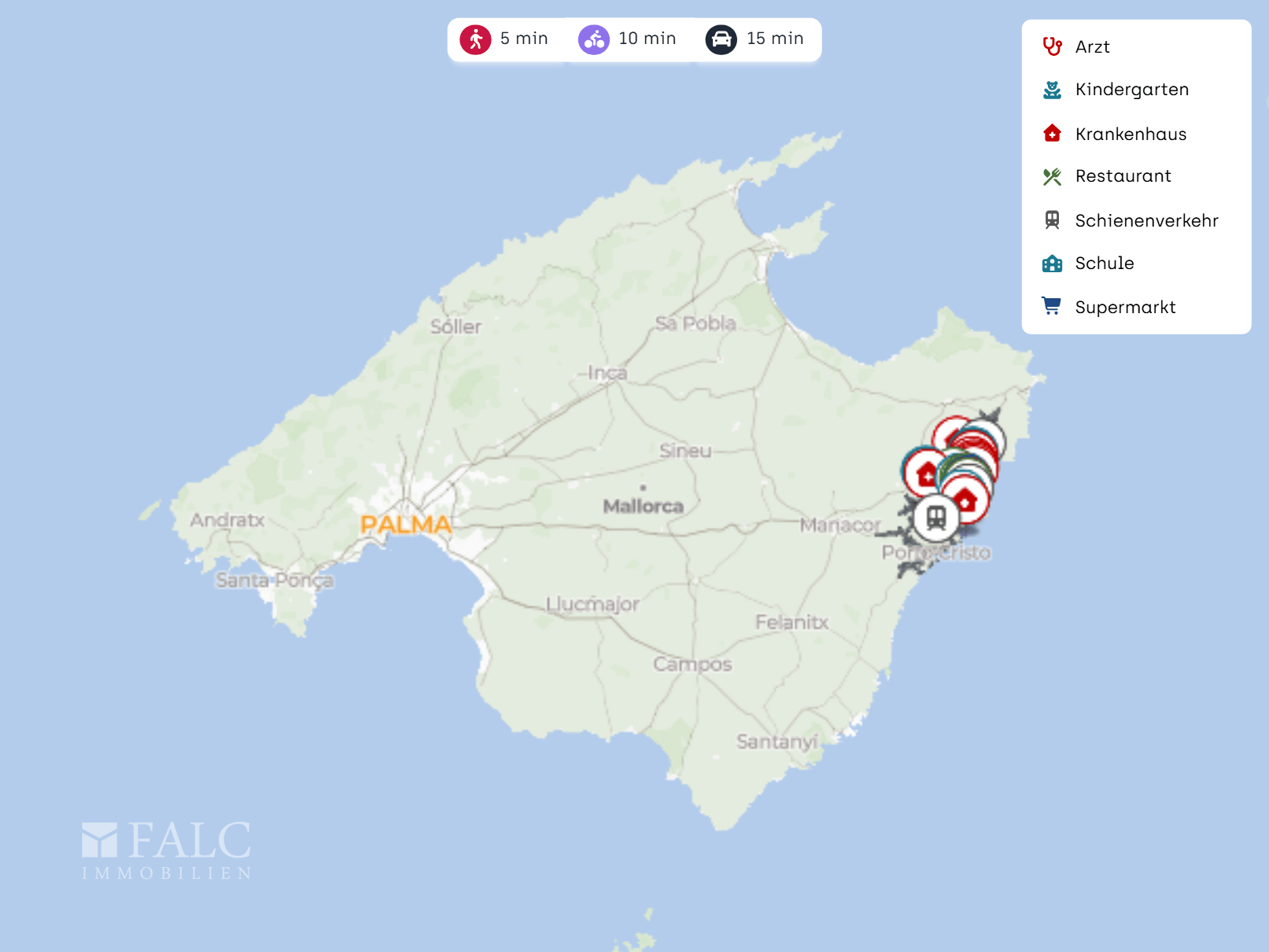
Task: Click the Manacor town label on map
Action: click(839, 525)
